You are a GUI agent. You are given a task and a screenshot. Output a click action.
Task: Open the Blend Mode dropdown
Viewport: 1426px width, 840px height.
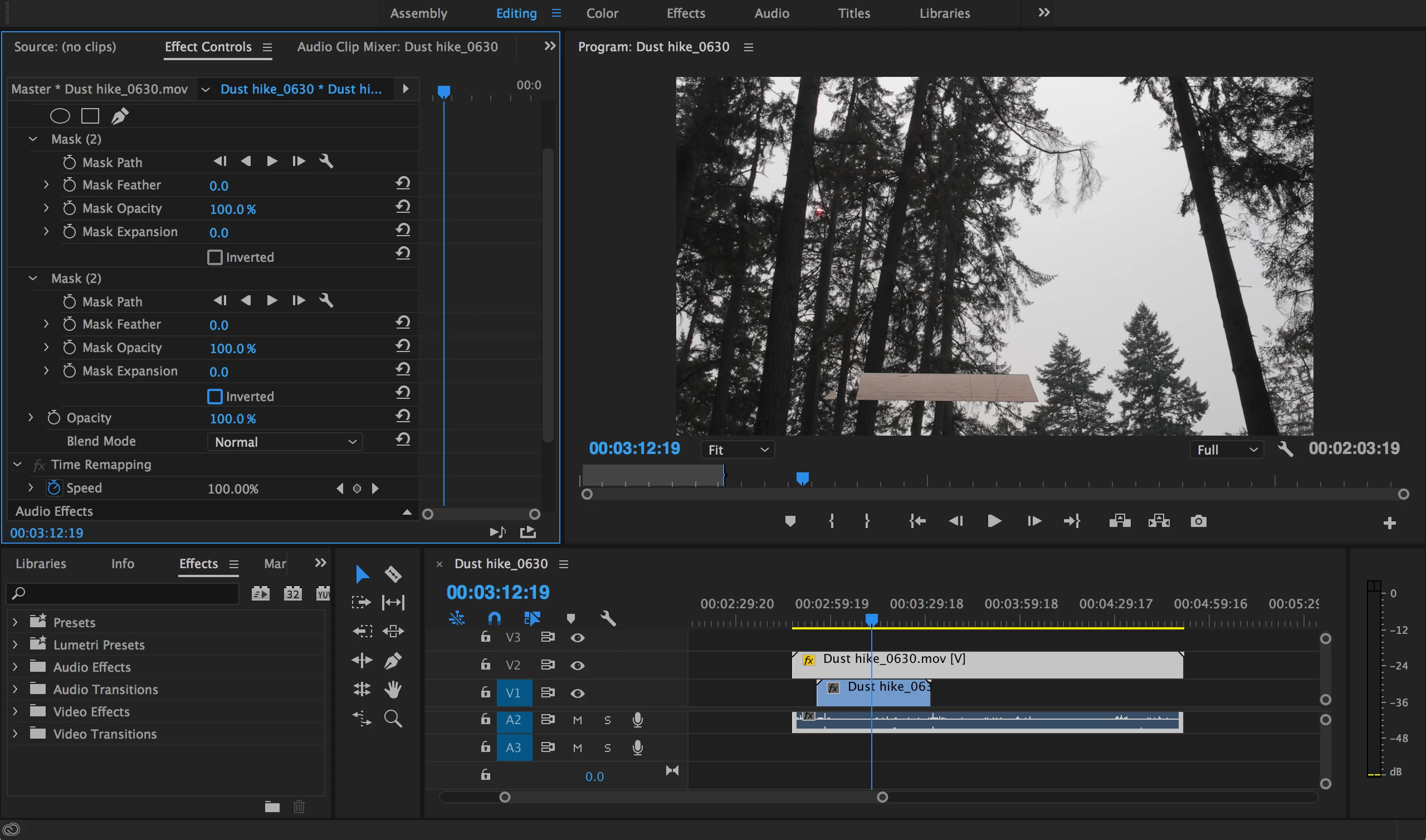pyautogui.click(x=285, y=442)
